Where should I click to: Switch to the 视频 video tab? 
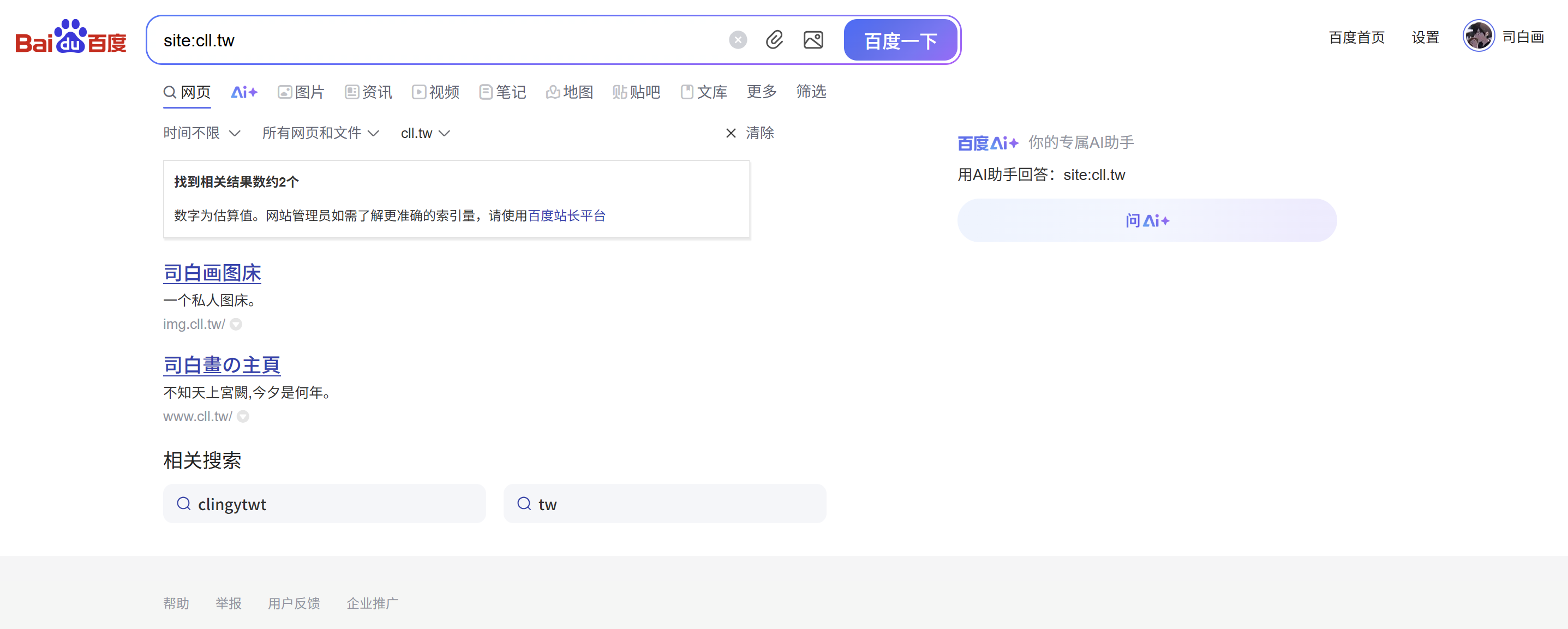(x=435, y=92)
